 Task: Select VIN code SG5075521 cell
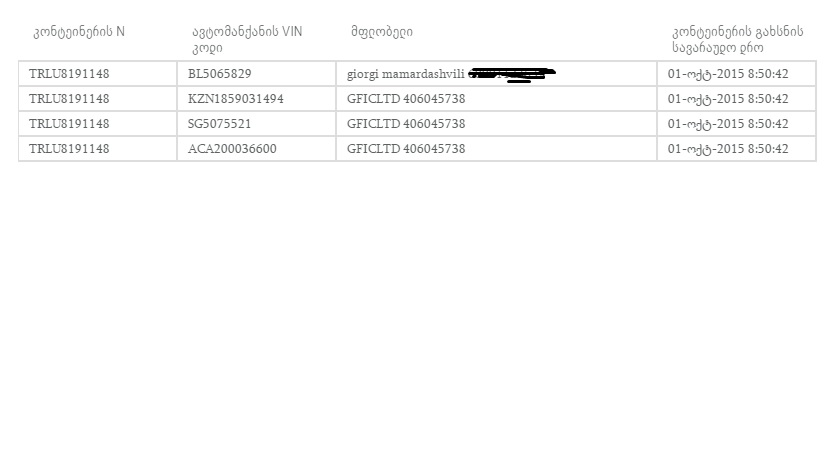tap(256, 124)
